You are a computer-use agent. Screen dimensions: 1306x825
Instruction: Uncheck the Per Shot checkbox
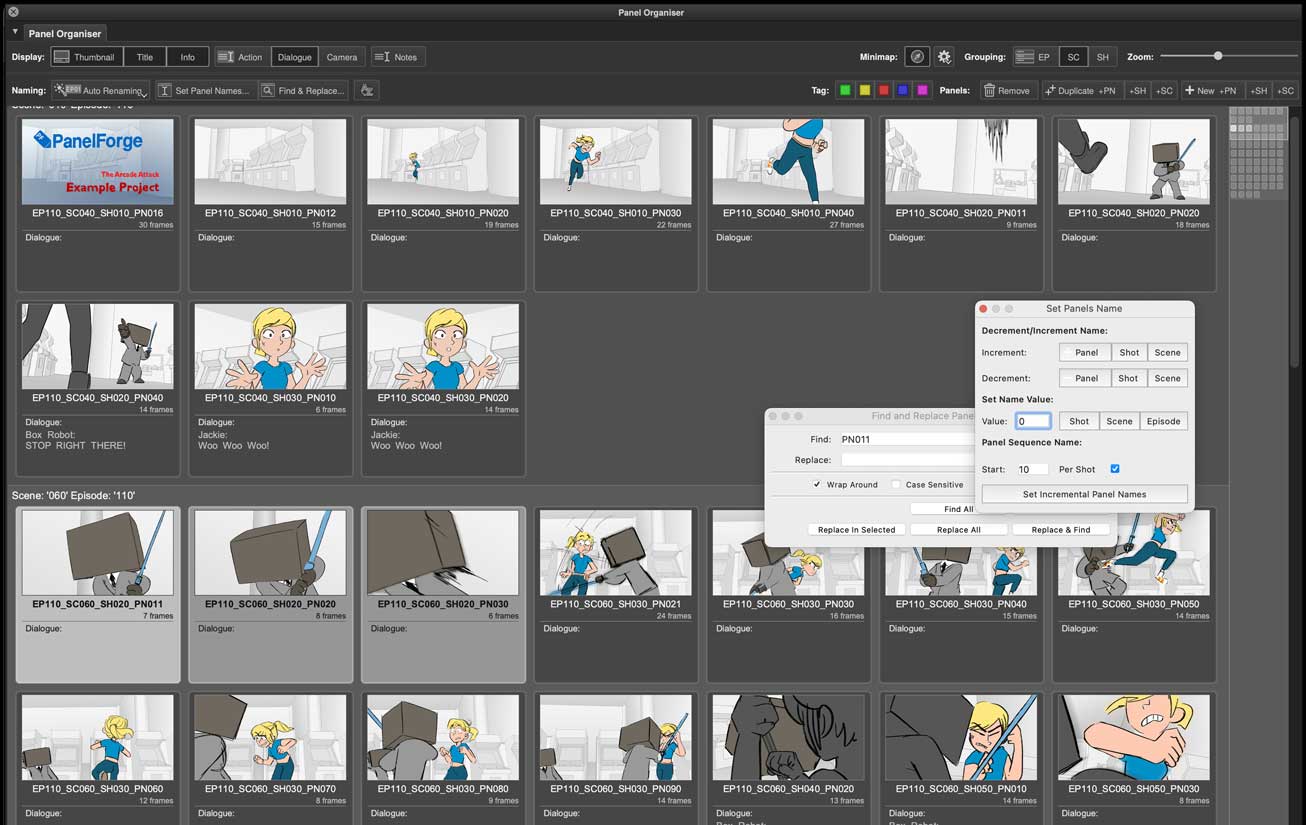click(1115, 469)
